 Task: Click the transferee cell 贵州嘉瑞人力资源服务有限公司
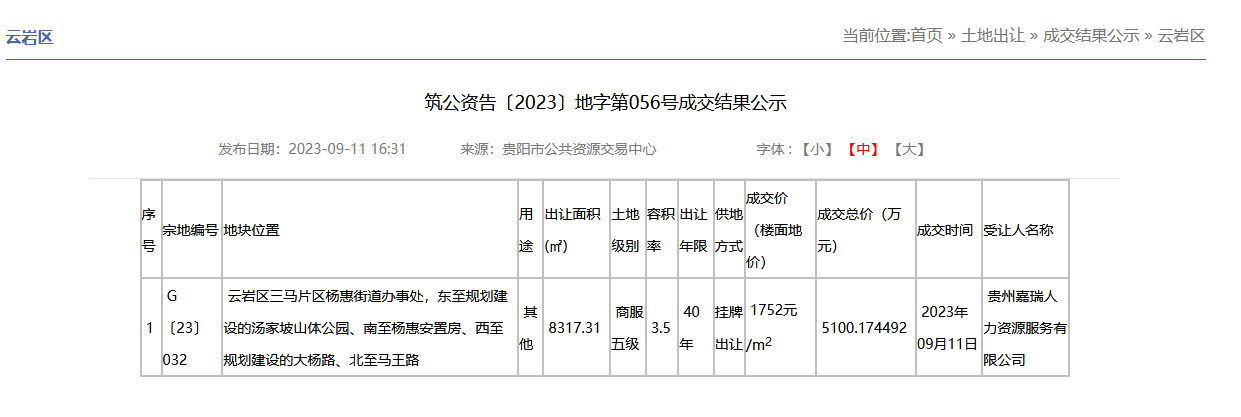point(1025,327)
